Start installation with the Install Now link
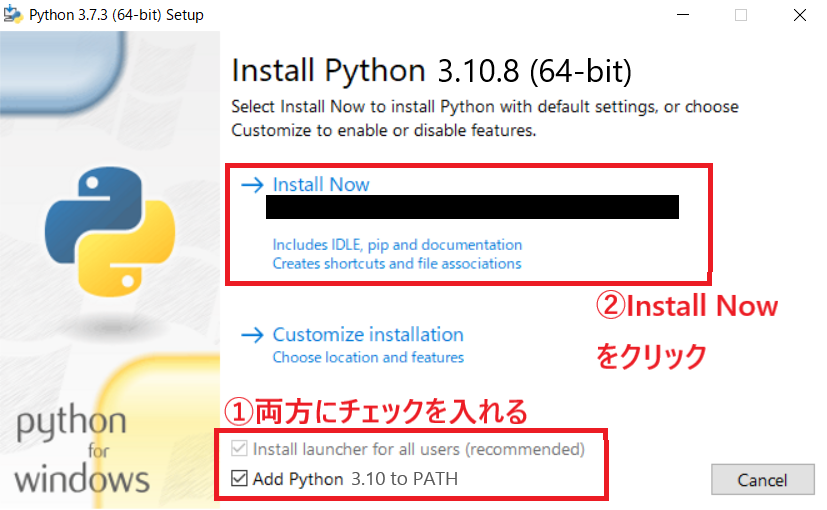The width and height of the screenshot is (827, 510). click(321, 185)
